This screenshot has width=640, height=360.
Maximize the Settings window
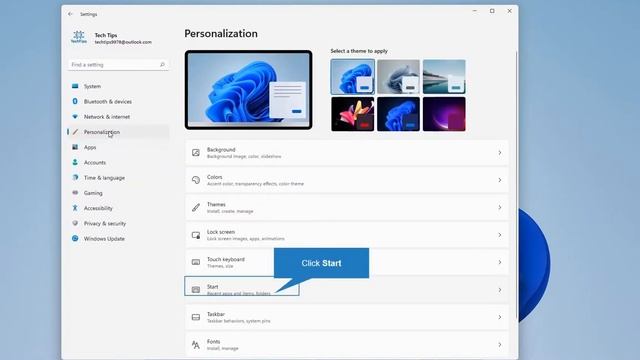tap(492, 11)
